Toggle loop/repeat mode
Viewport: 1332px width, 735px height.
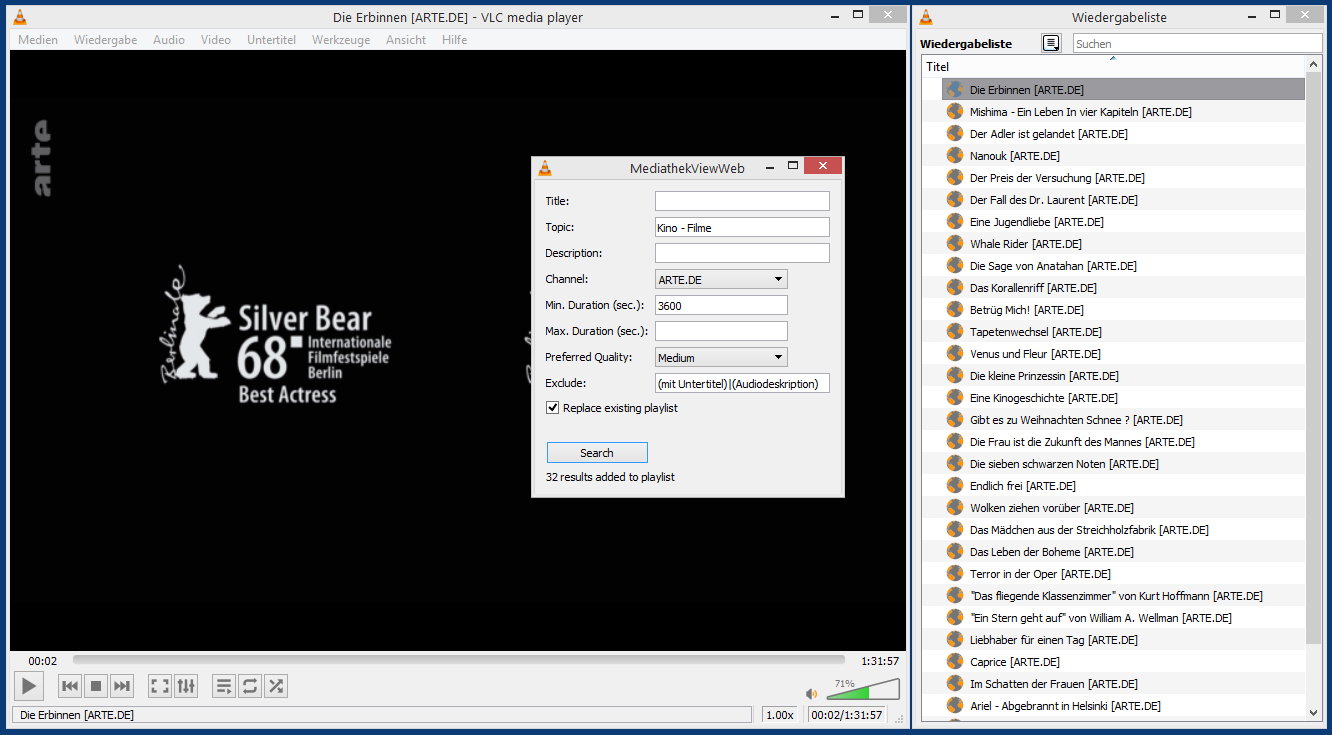point(250,686)
